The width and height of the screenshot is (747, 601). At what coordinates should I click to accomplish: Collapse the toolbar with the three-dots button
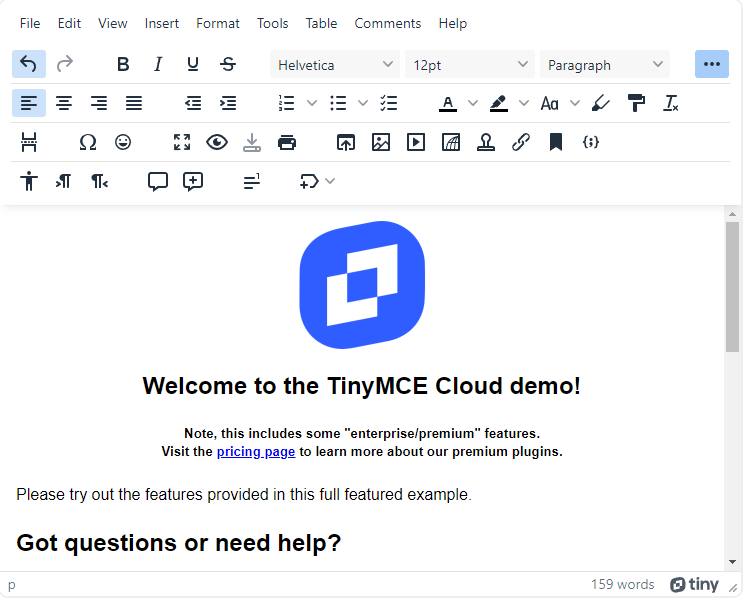[x=712, y=64]
